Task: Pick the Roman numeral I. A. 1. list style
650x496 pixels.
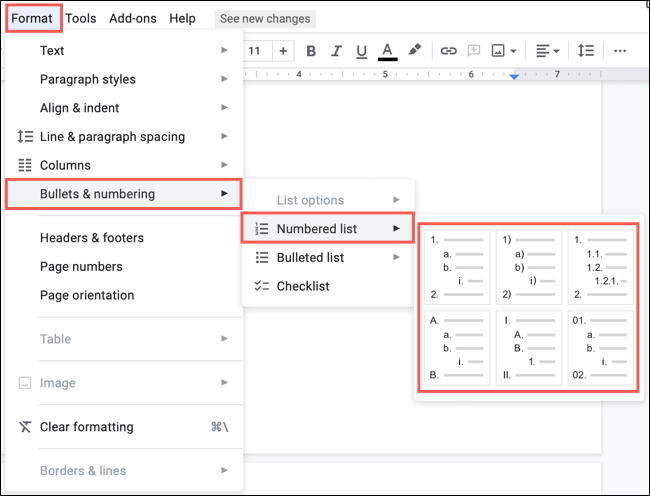Action: tap(527, 347)
